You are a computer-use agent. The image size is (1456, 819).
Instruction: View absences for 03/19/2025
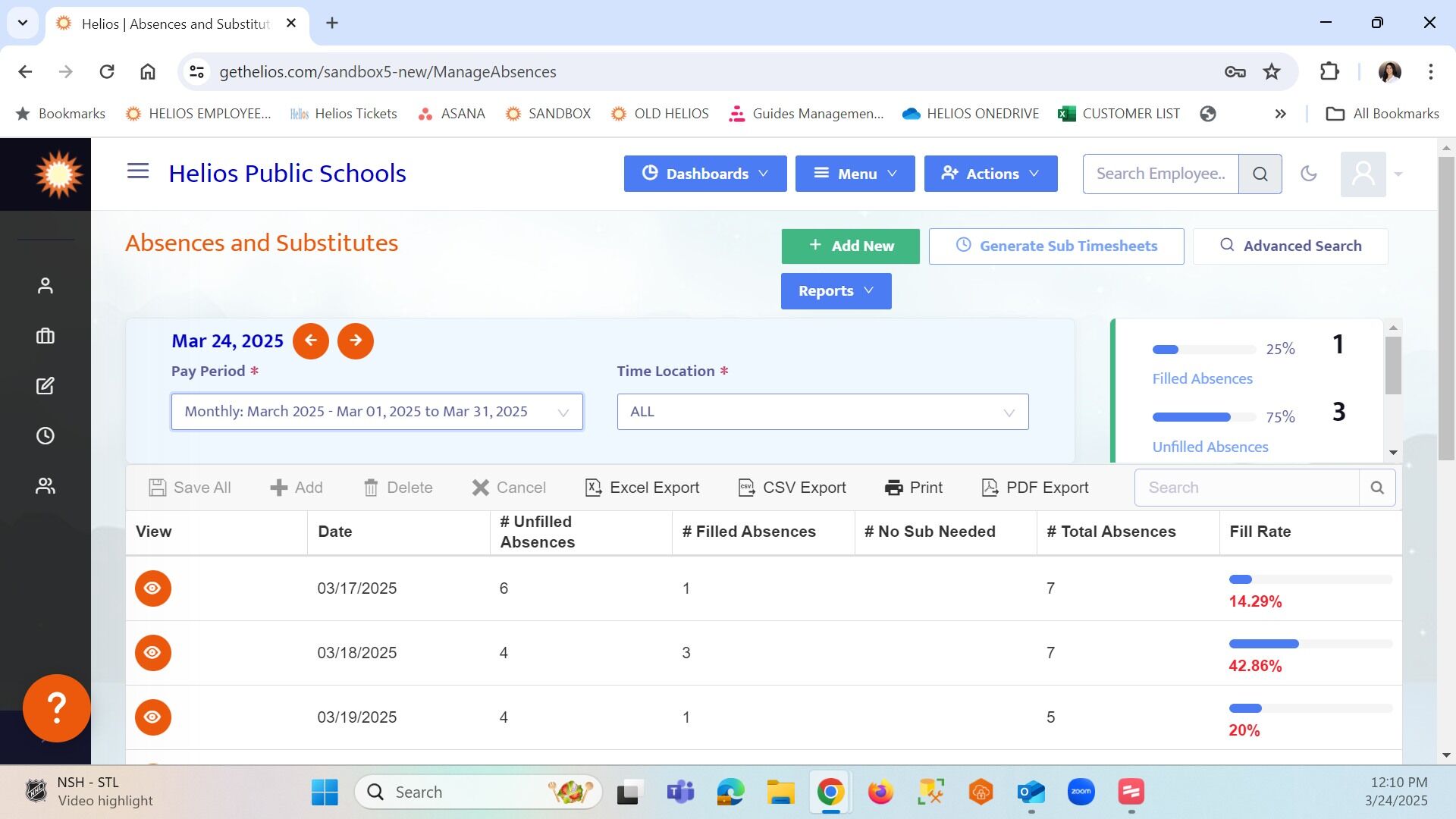153,717
